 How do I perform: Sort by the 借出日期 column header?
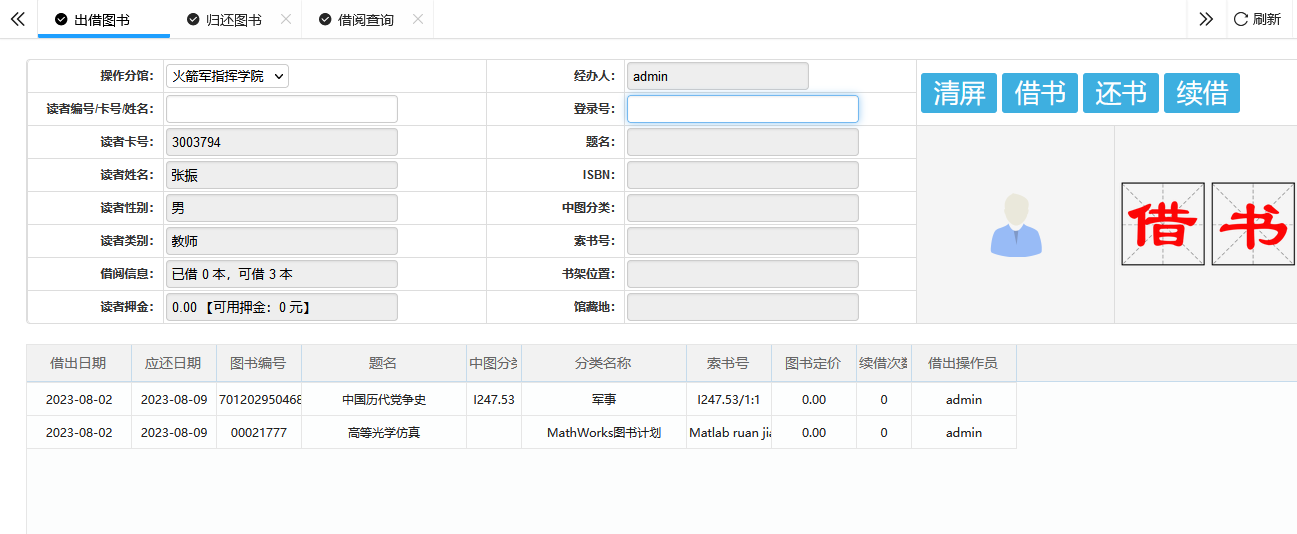[78, 363]
